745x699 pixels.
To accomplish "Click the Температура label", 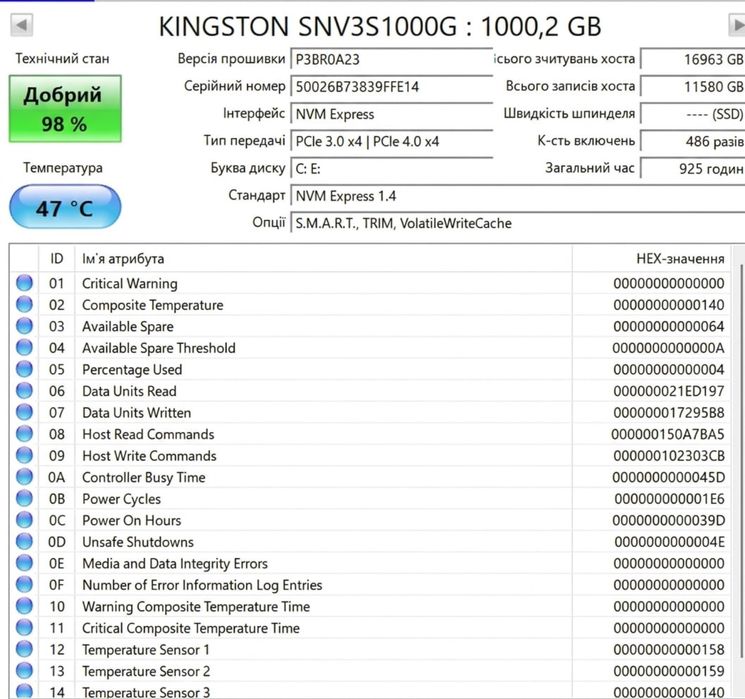I will click(x=63, y=168).
